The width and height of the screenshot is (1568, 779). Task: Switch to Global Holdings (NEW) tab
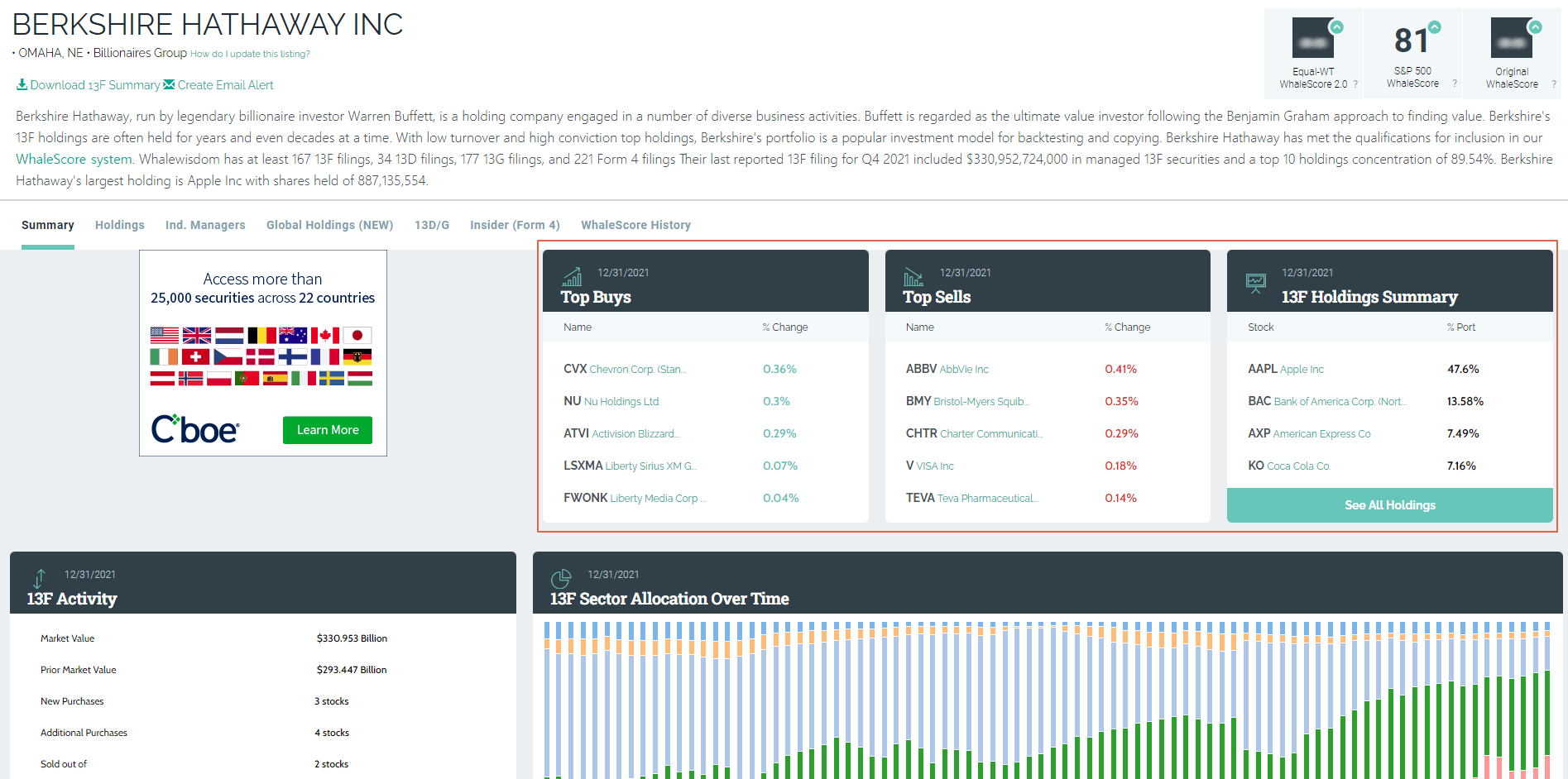(x=330, y=225)
